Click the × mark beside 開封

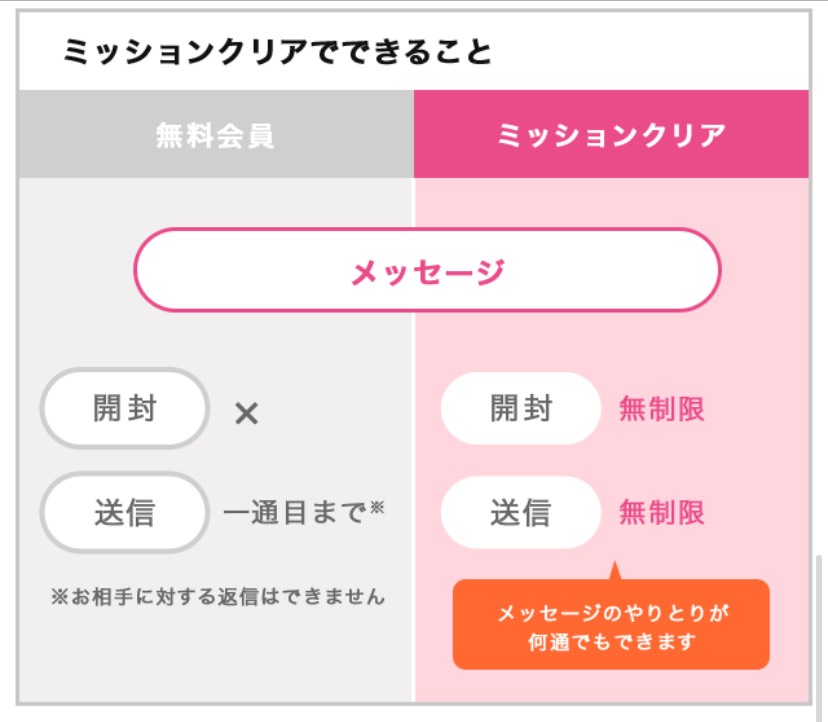click(247, 413)
